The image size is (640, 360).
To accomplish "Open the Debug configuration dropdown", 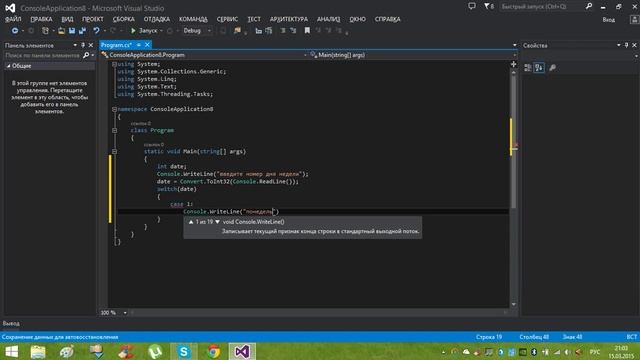I will pos(197,31).
